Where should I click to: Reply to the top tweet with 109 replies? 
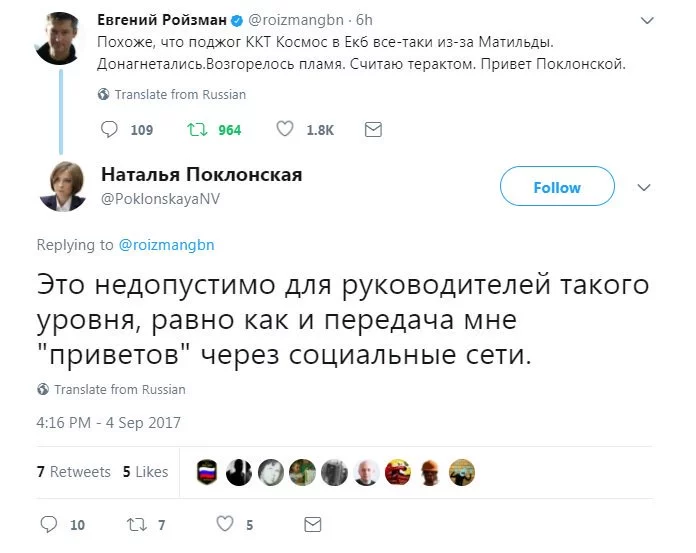click(111, 129)
